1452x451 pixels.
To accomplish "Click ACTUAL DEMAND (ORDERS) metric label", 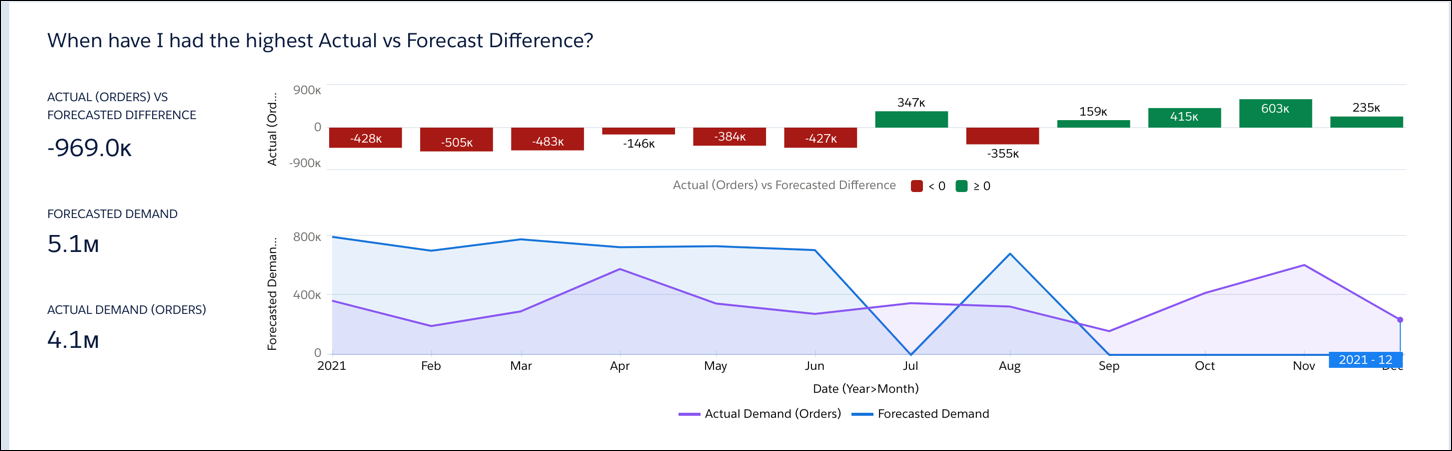I will (127, 310).
